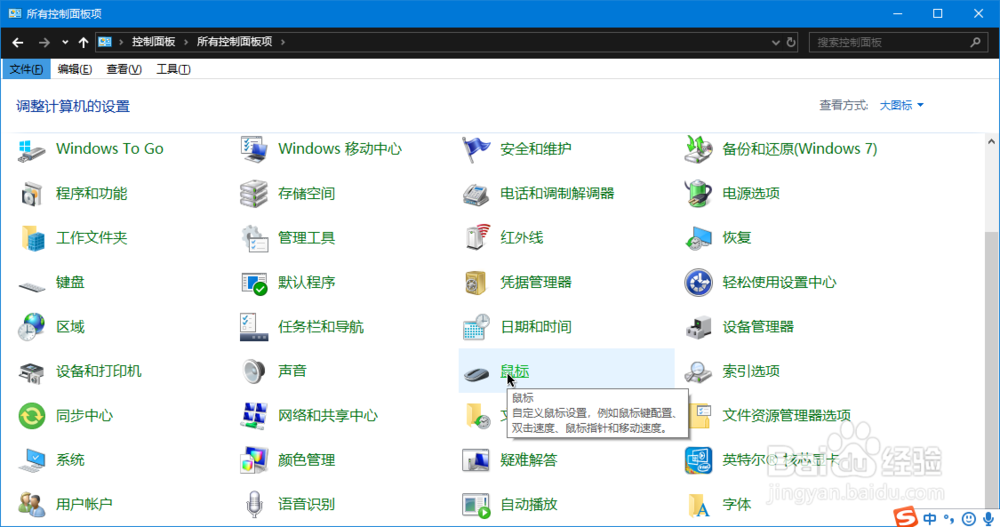The width and height of the screenshot is (1000, 527).
Task: Refresh the control panel view
Action: [791, 42]
